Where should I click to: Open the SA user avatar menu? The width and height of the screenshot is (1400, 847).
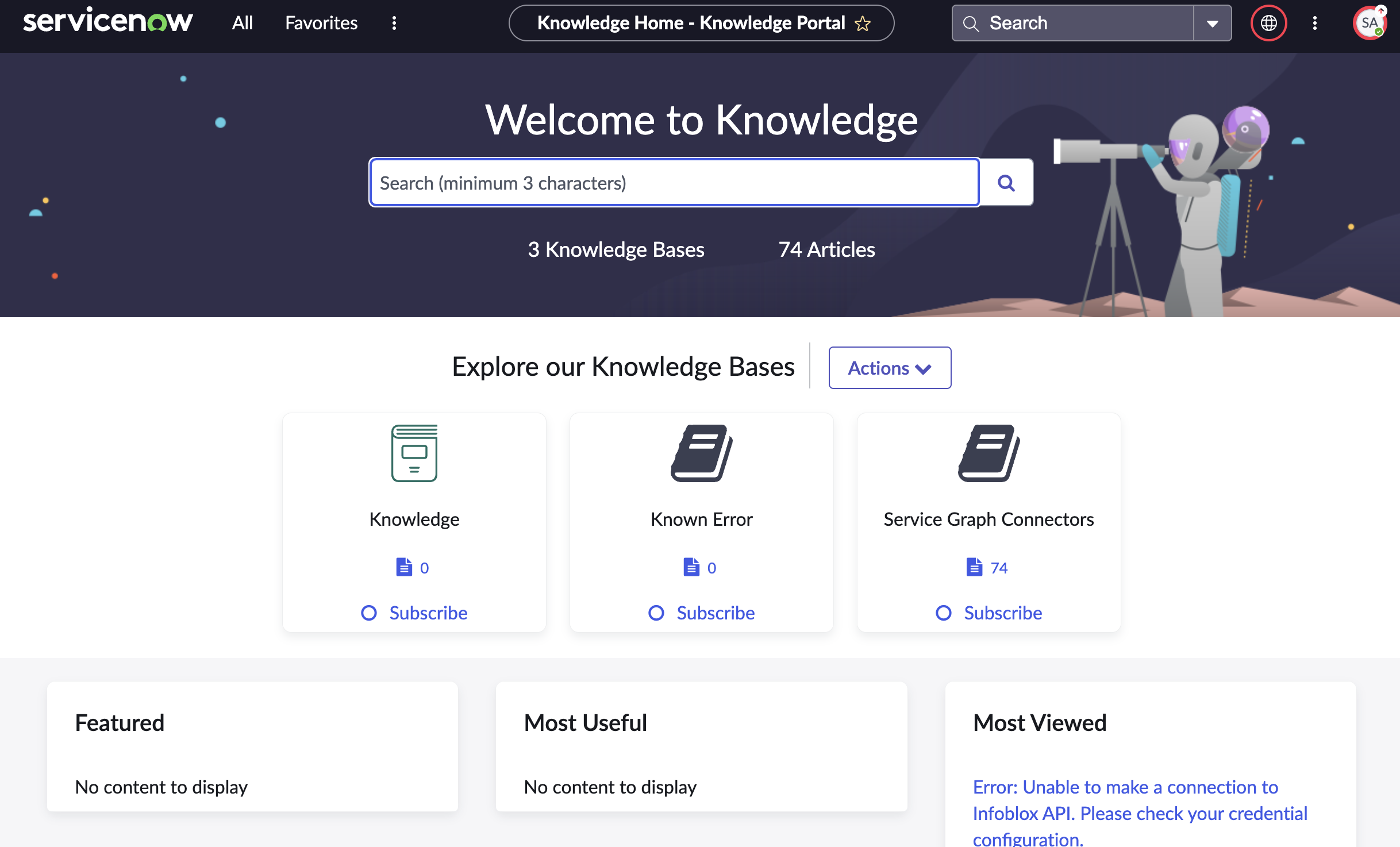coord(1370,23)
